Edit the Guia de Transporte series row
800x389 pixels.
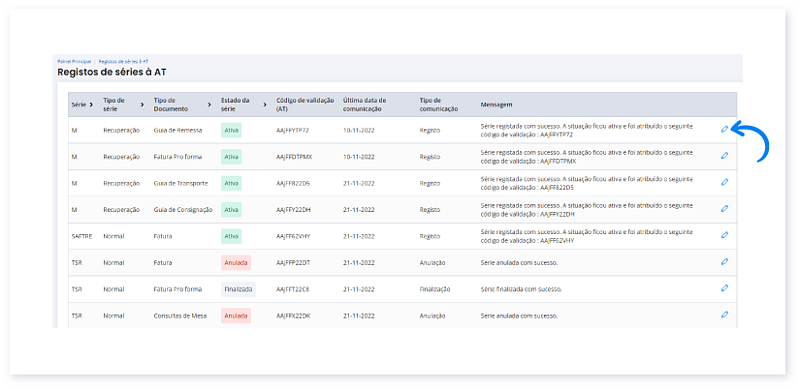724,182
